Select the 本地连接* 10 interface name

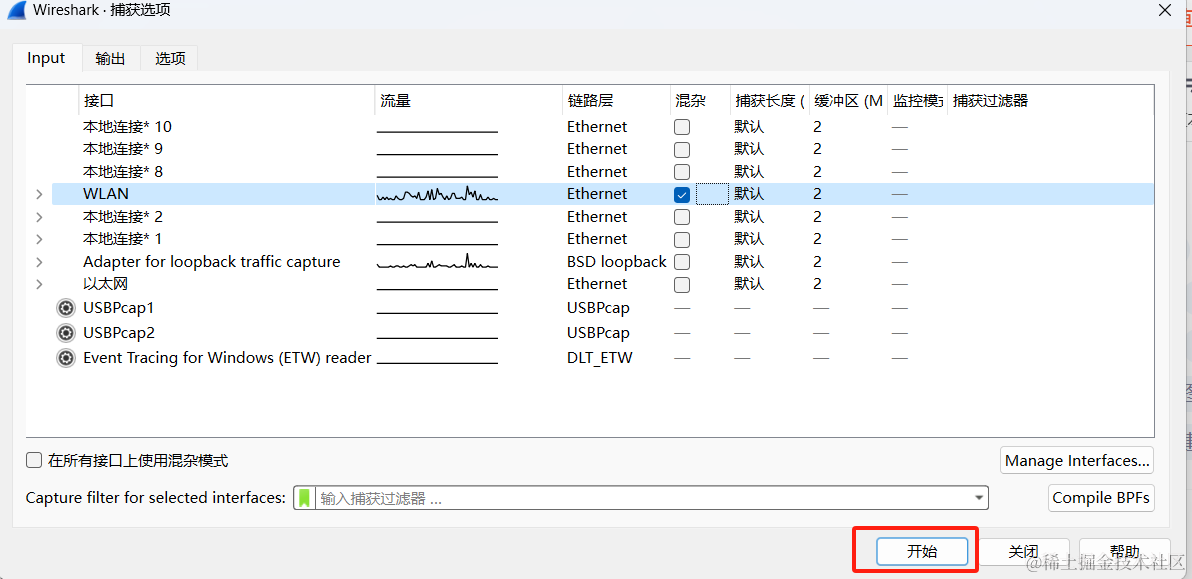(x=127, y=127)
